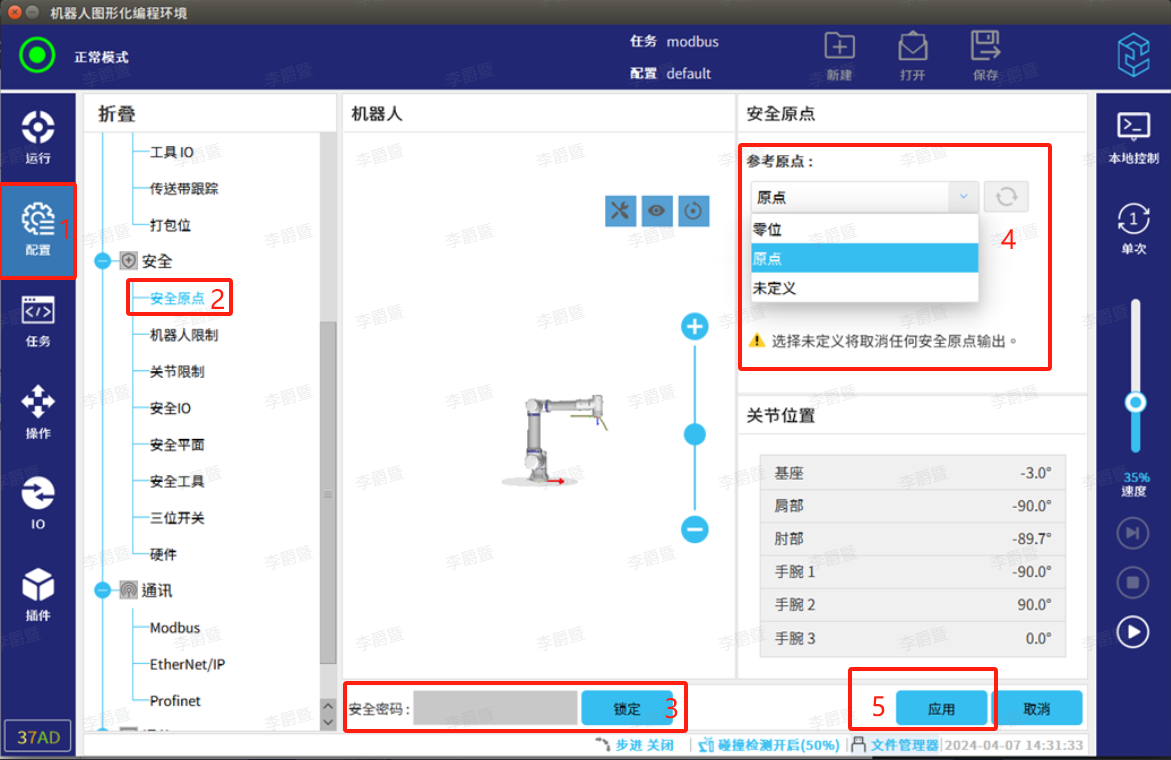Image resolution: width=1171 pixels, height=760 pixels.
Task: Toggle the eye visibility icon in robot view
Action: tap(657, 210)
